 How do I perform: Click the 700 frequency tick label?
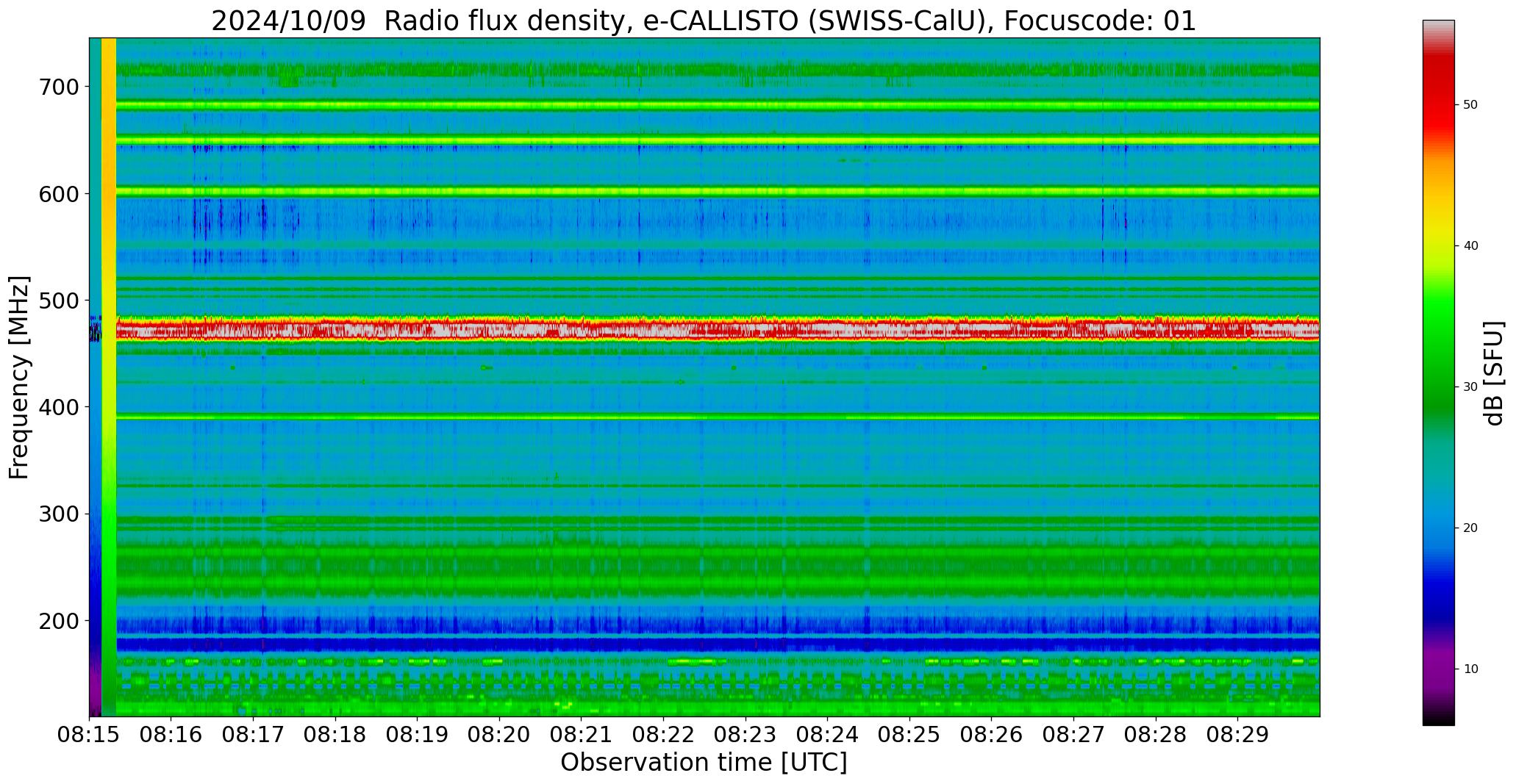coord(57,87)
